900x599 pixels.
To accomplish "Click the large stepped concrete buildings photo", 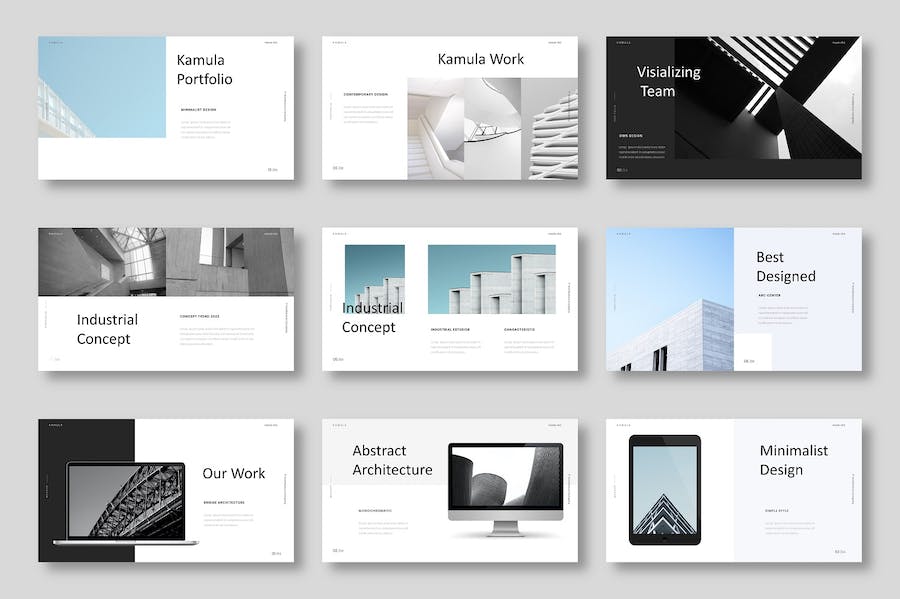I will pyautogui.click(x=491, y=280).
